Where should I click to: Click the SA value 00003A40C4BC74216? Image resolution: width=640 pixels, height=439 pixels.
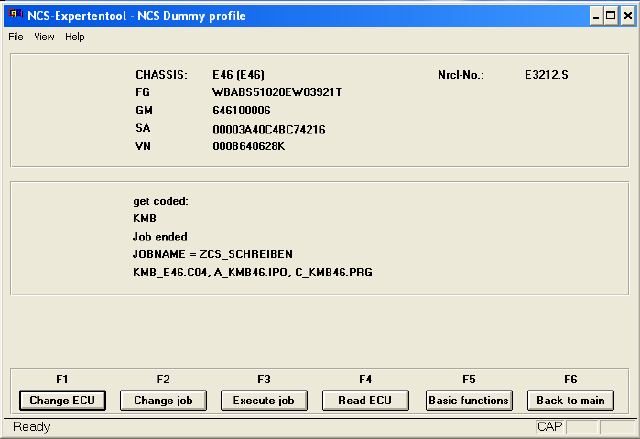coord(269,129)
